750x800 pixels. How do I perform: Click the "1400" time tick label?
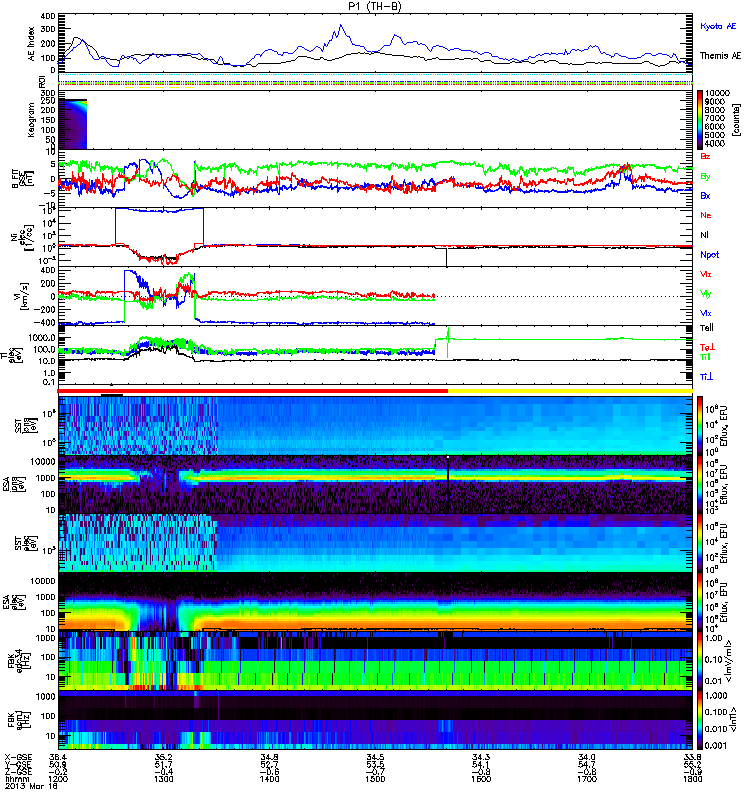click(x=269, y=779)
